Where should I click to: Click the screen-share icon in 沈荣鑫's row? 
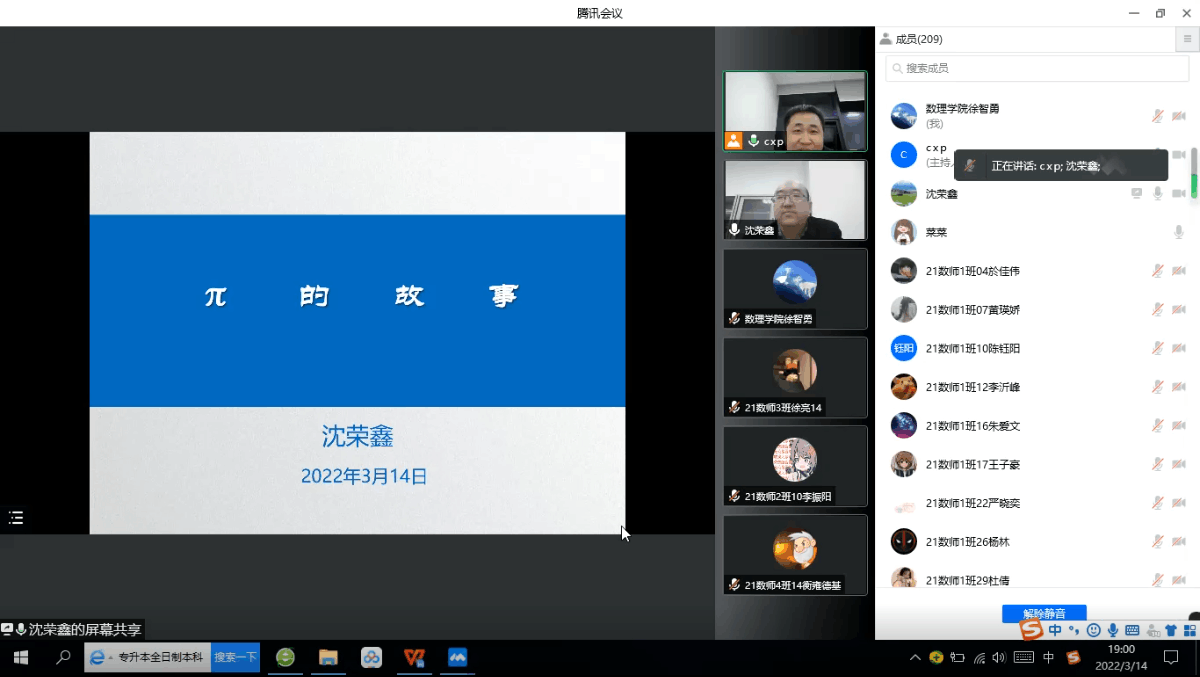point(1137,193)
